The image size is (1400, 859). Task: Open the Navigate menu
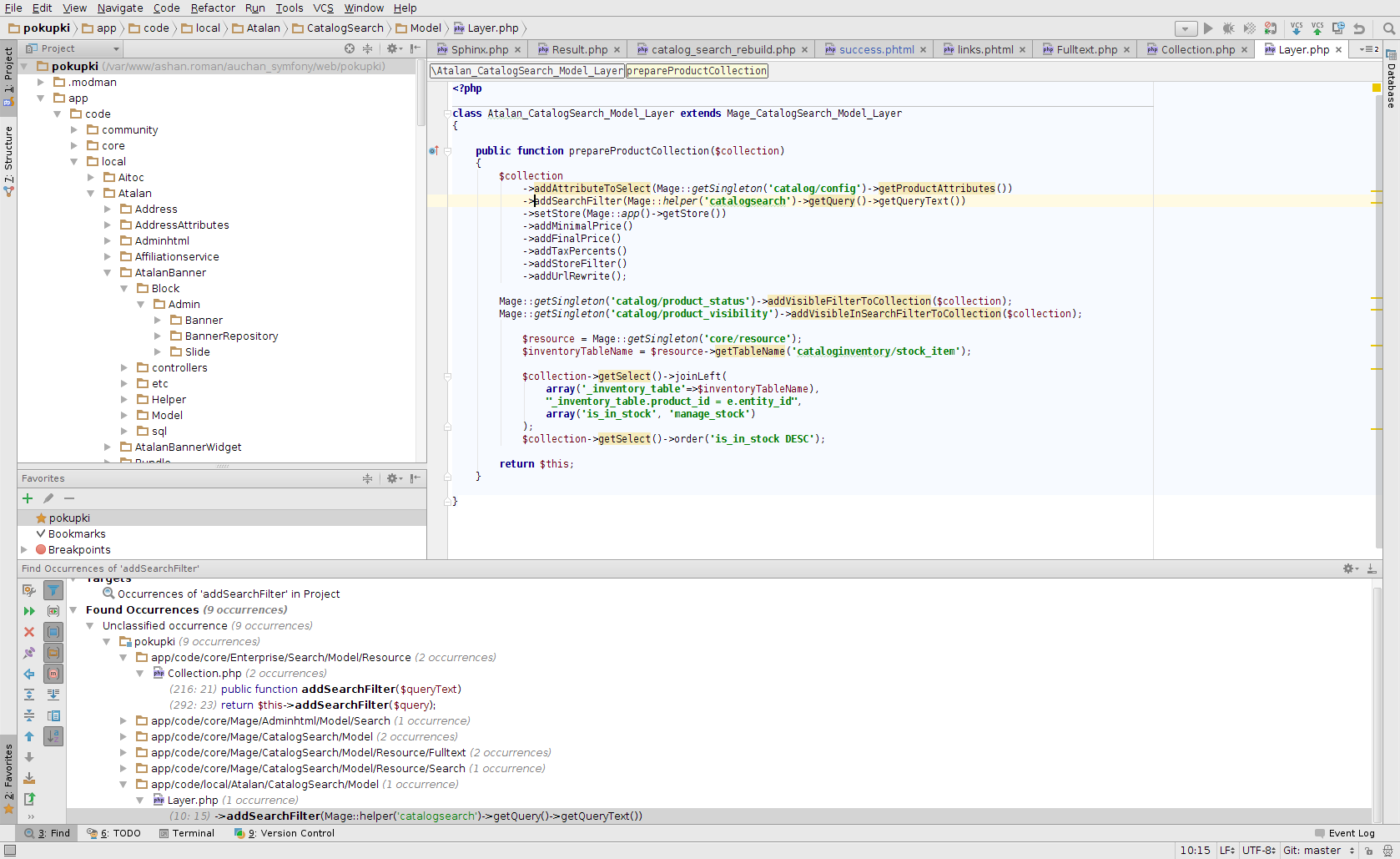click(120, 8)
